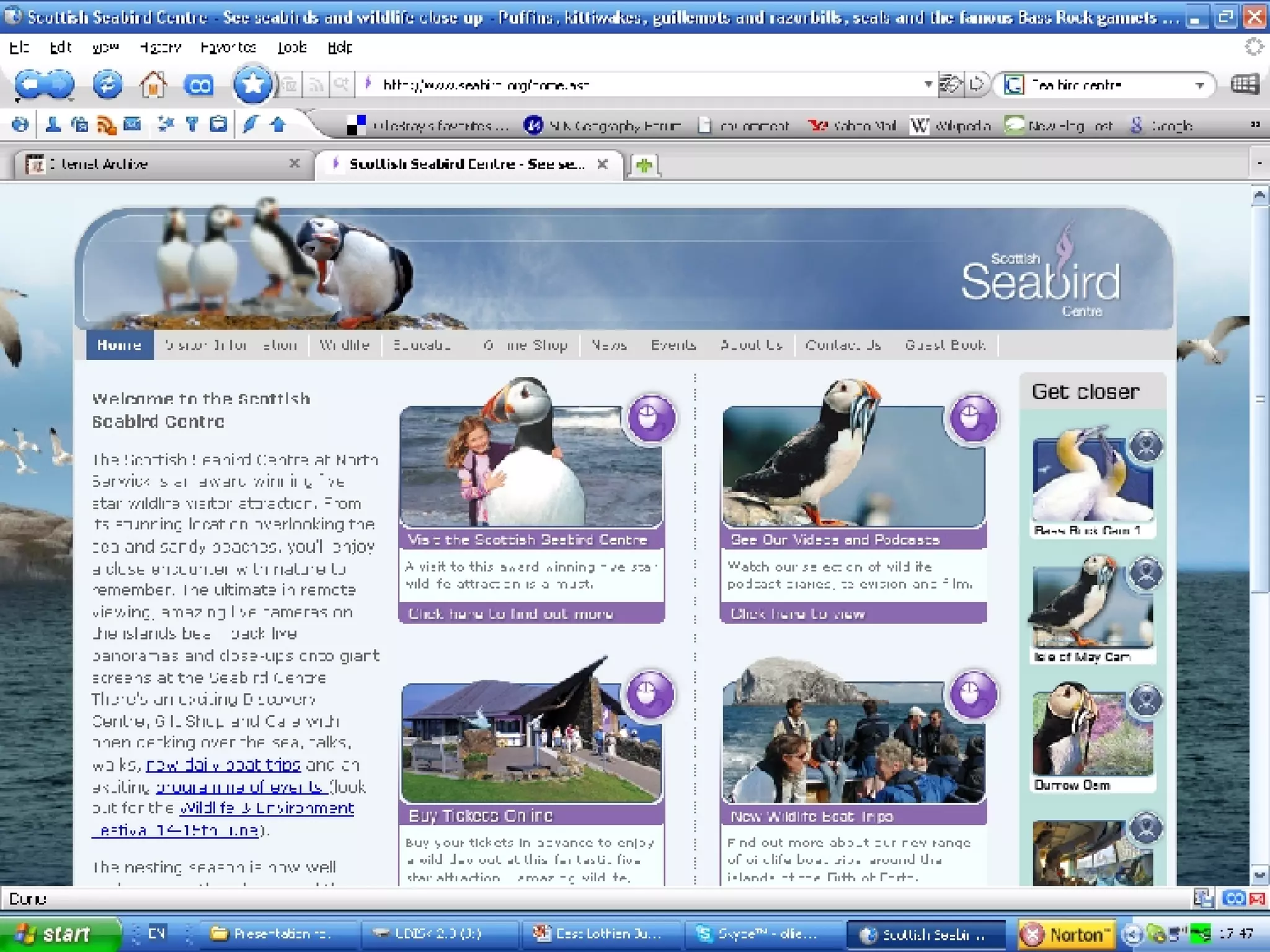
Task: Open the Wikipedia bookmark link
Action: click(950, 126)
